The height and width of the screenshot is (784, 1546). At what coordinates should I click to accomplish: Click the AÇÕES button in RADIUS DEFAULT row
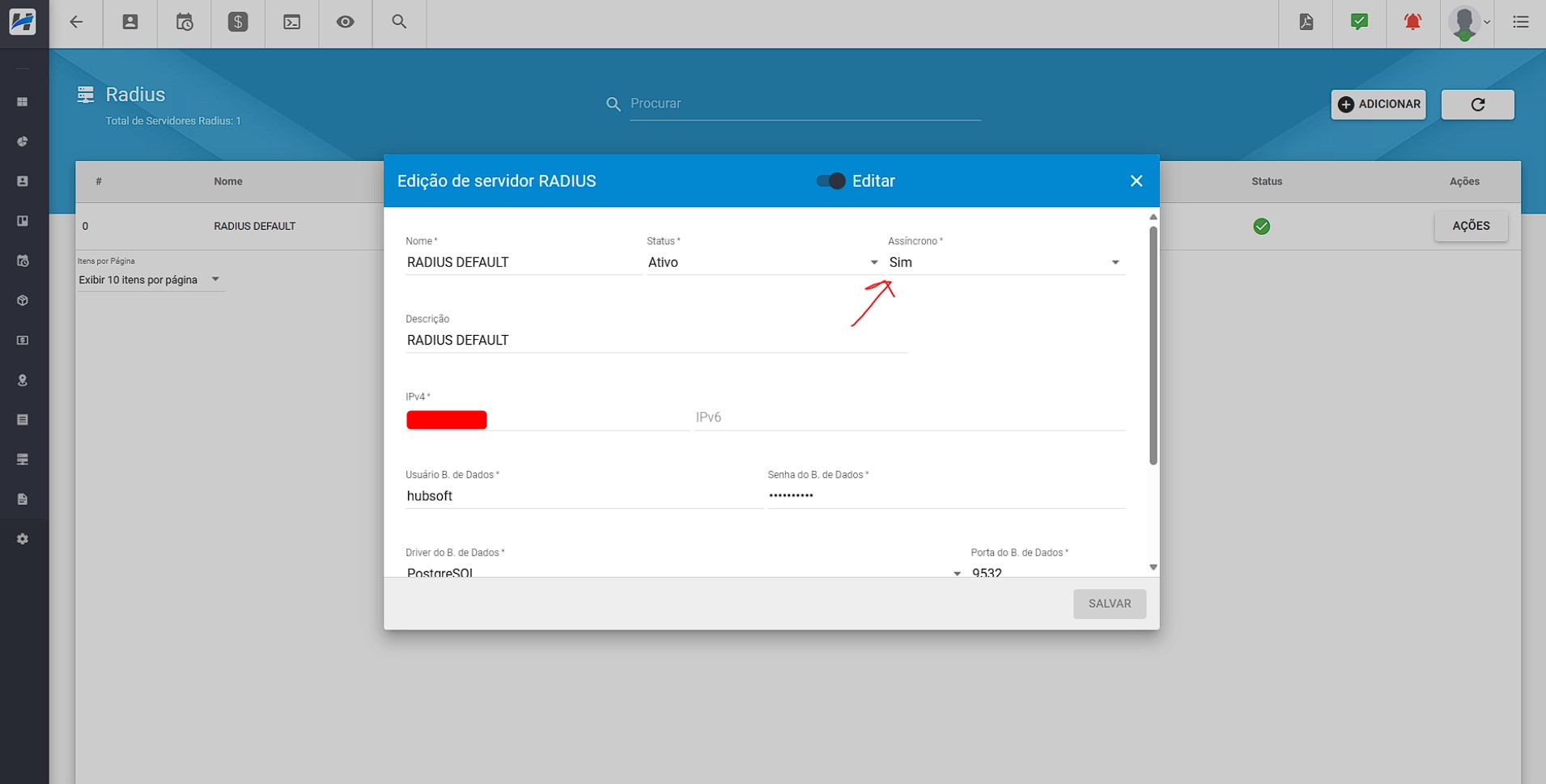click(x=1471, y=226)
